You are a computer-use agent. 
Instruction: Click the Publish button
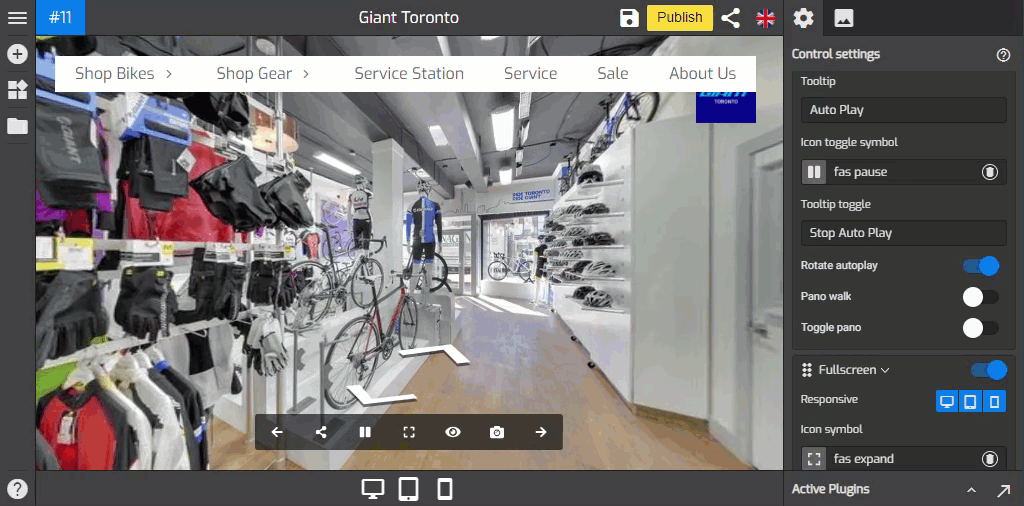tap(680, 18)
